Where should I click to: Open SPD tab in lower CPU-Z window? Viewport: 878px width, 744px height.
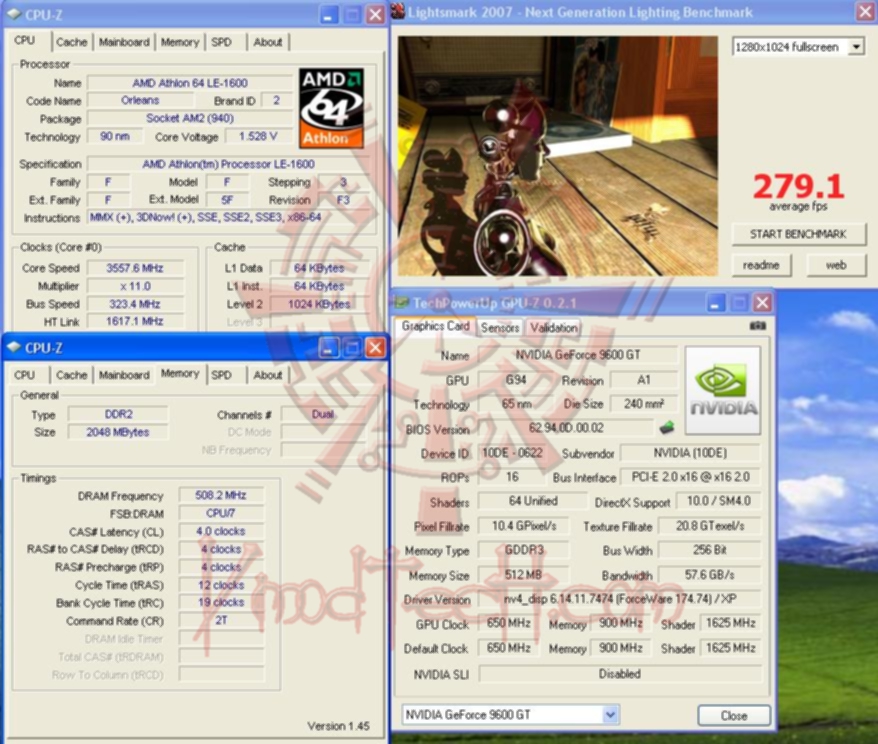(222, 375)
